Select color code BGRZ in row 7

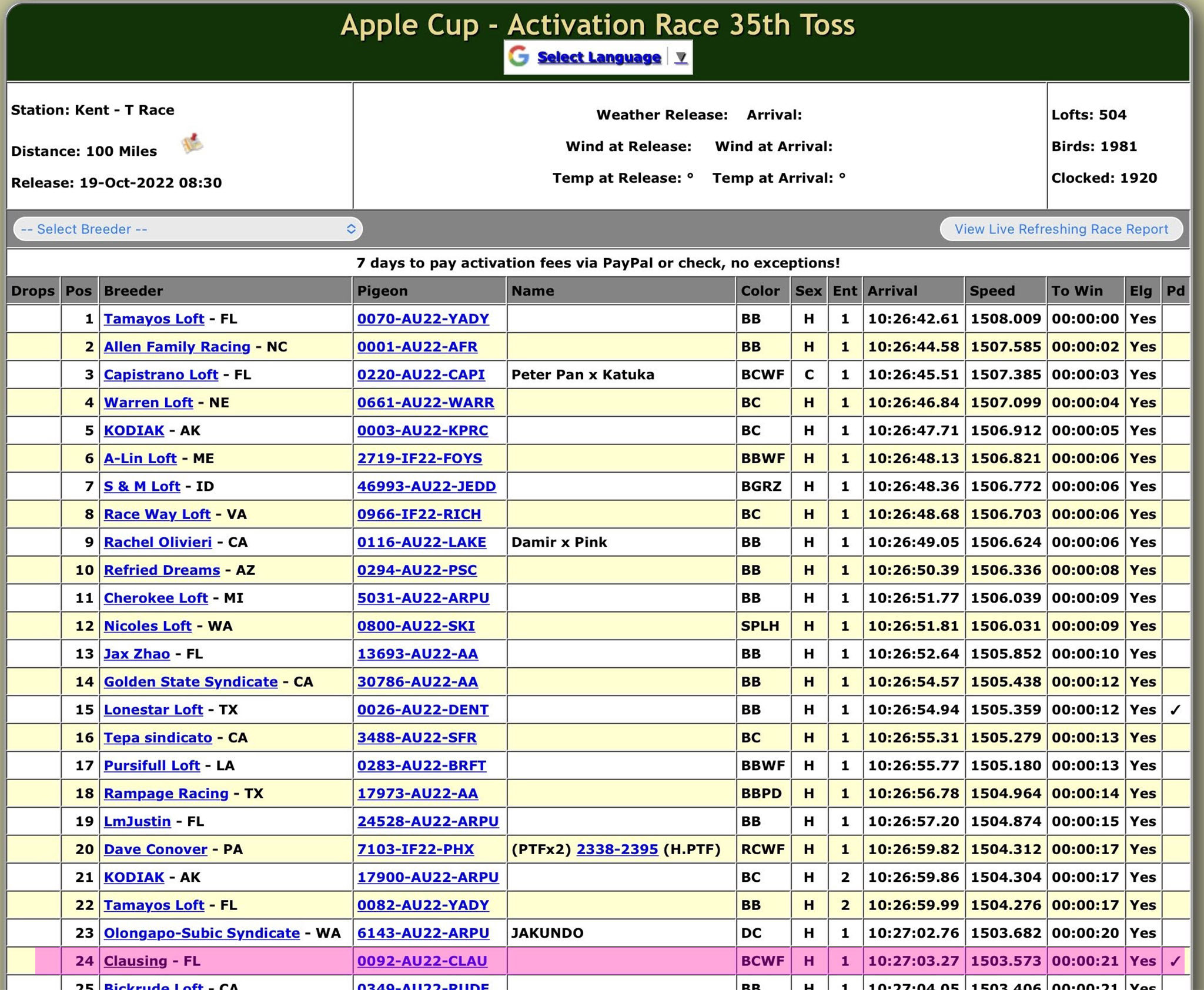click(x=761, y=486)
